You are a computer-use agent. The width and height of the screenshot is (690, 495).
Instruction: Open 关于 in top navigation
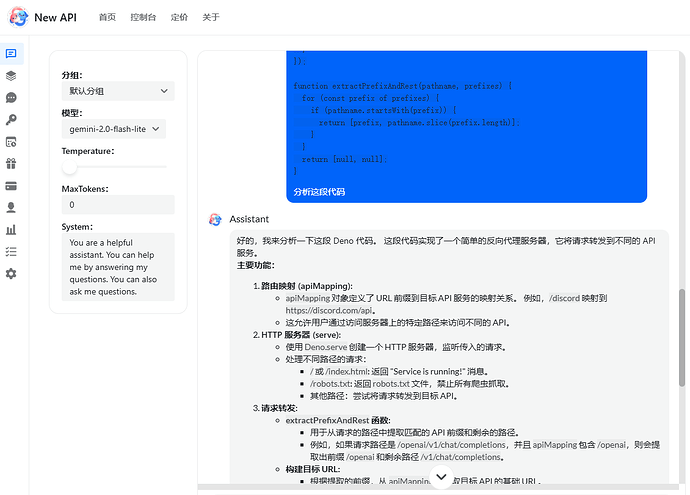click(x=211, y=17)
